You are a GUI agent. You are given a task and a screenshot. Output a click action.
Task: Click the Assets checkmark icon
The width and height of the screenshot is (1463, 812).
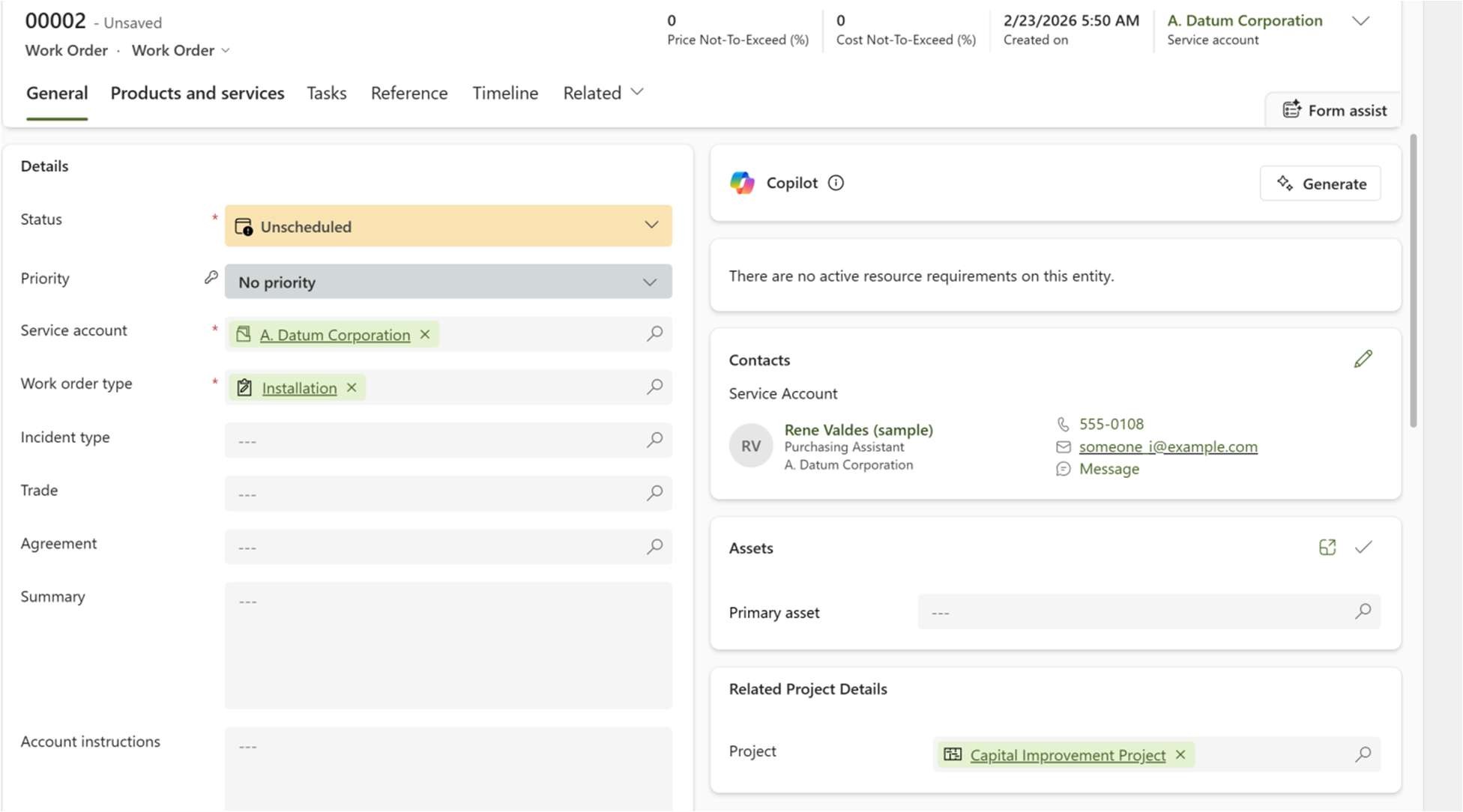click(x=1363, y=548)
